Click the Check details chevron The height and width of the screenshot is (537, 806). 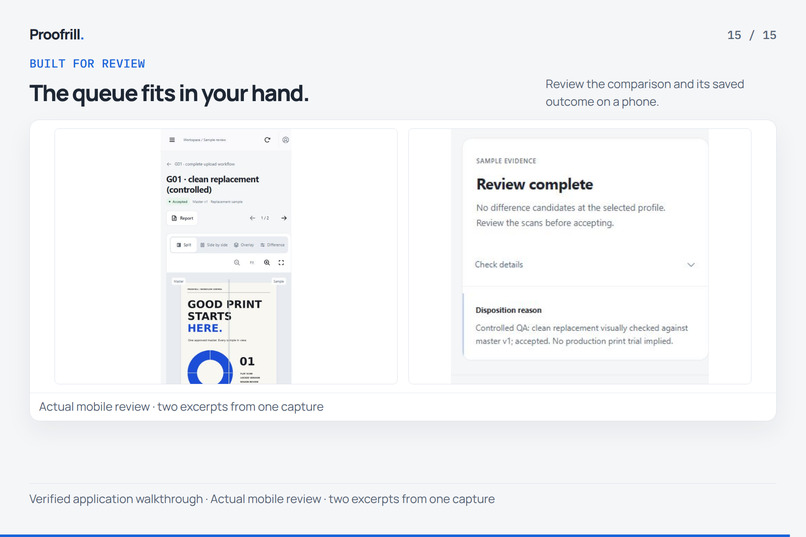click(691, 265)
